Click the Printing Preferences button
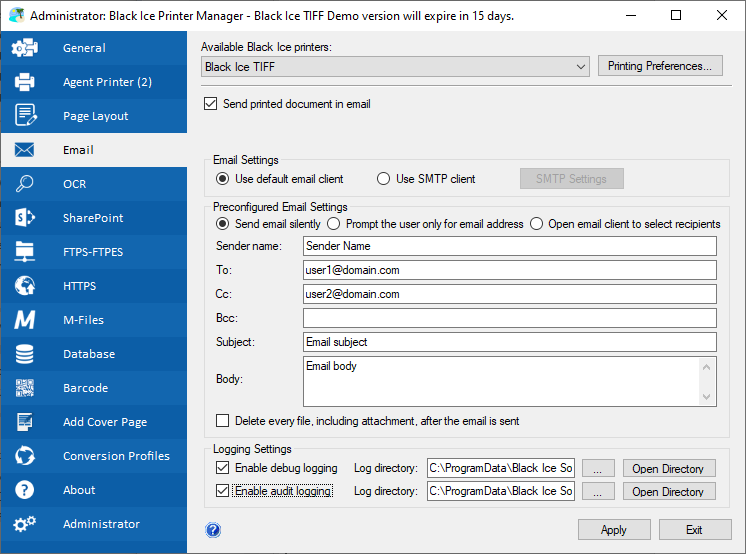Viewport: 746px width, 554px height. coord(660,66)
